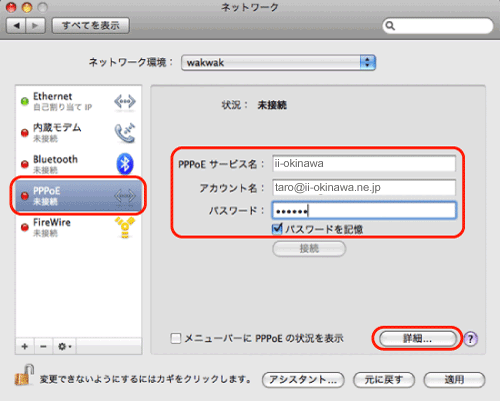Click the 詳細... button
Viewport: 500px width, 401px height.
coord(417,339)
